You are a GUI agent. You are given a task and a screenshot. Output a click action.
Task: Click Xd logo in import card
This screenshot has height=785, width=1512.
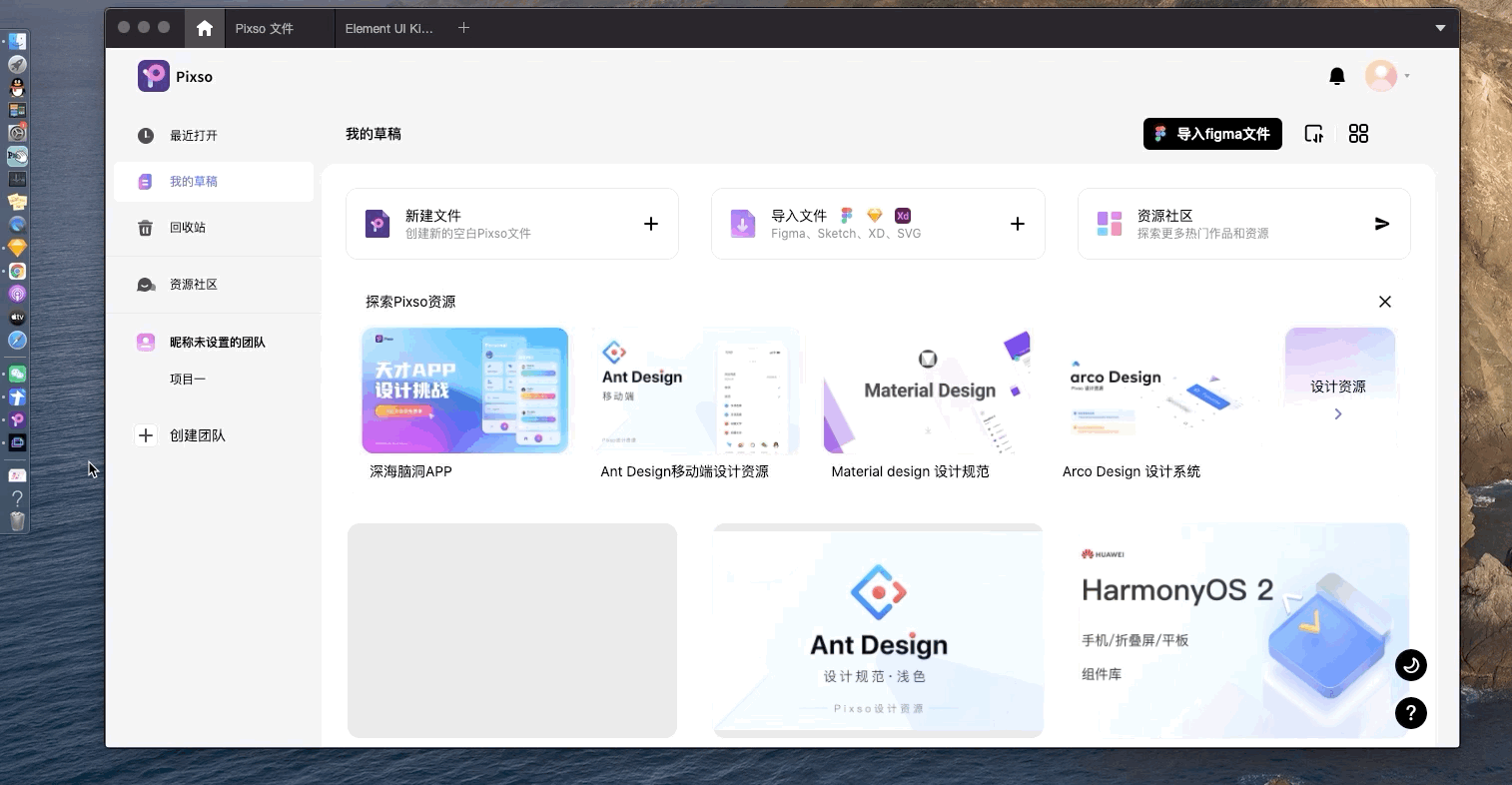pos(903,216)
